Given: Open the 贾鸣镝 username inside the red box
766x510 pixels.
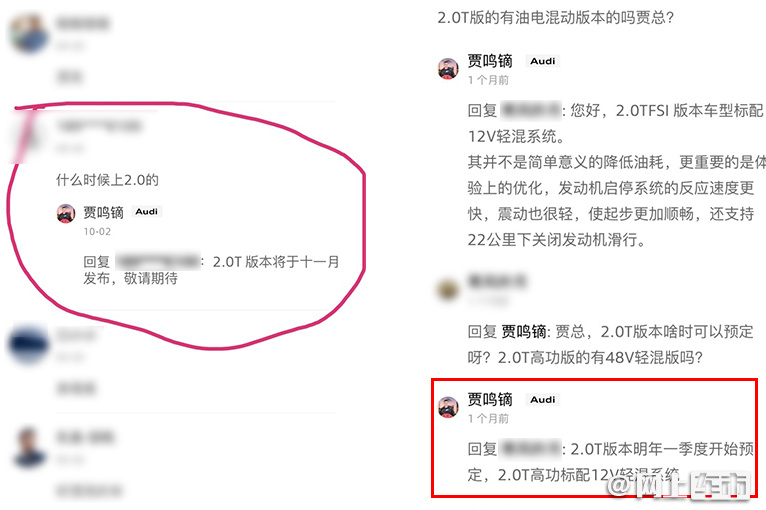Looking at the screenshot, I should pyautogui.click(x=490, y=400).
